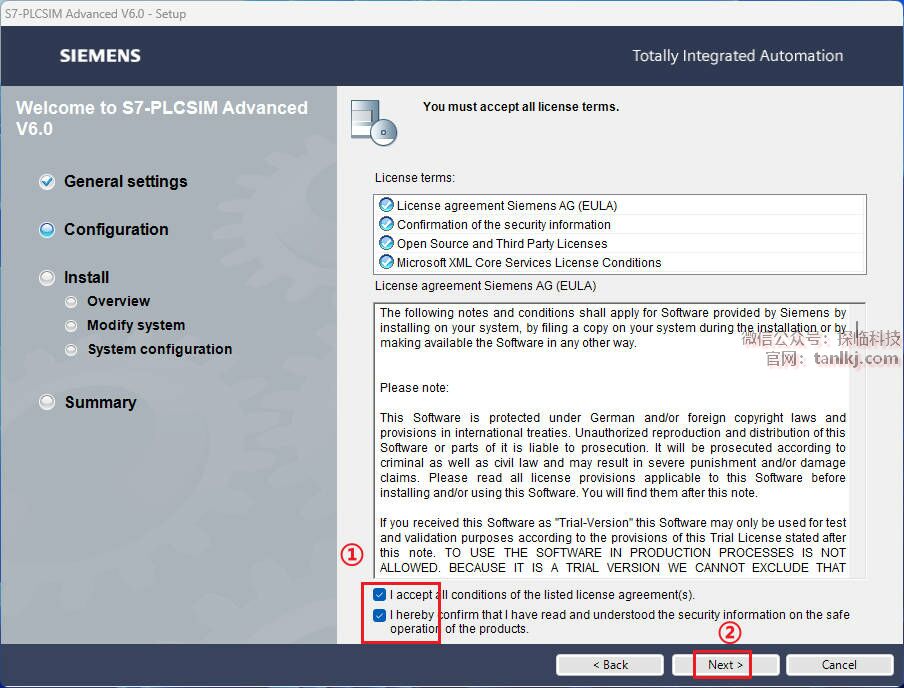Click the Welcome to S7-PLCSIM Advanced V6.0 heading

tap(162, 118)
